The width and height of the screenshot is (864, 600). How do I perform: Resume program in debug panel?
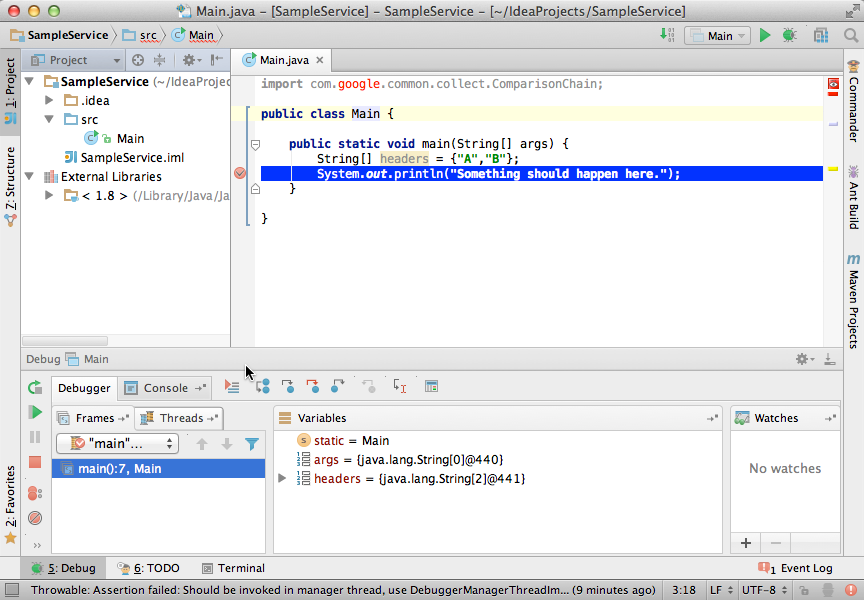click(35, 412)
